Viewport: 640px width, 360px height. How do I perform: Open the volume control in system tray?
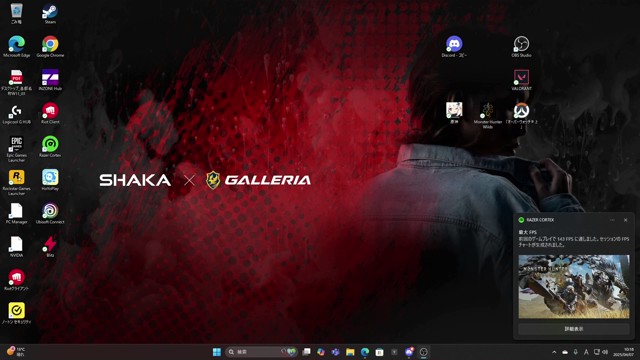(x=605, y=352)
